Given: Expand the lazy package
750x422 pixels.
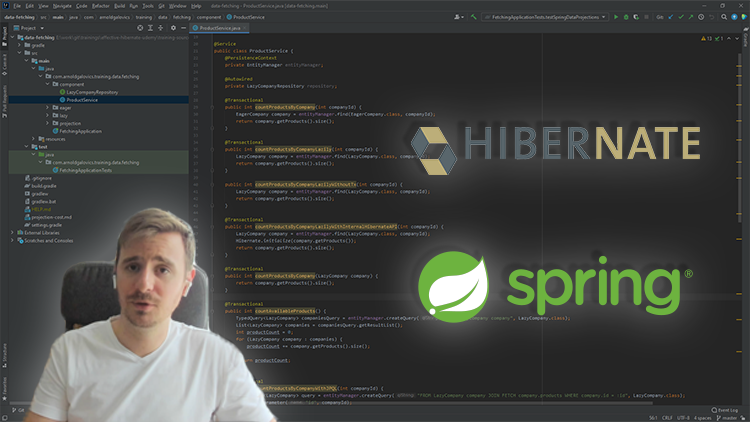Looking at the screenshot, I should pos(47,115).
